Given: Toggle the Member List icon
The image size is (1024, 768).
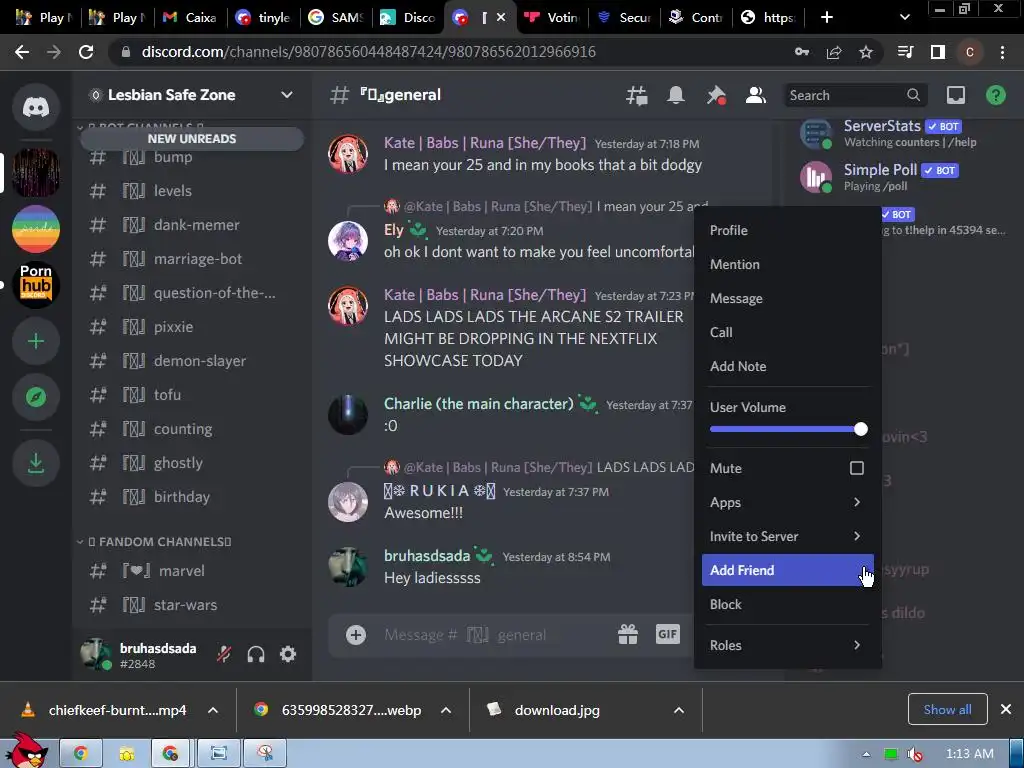Looking at the screenshot, I should click(x=756, y=95).
